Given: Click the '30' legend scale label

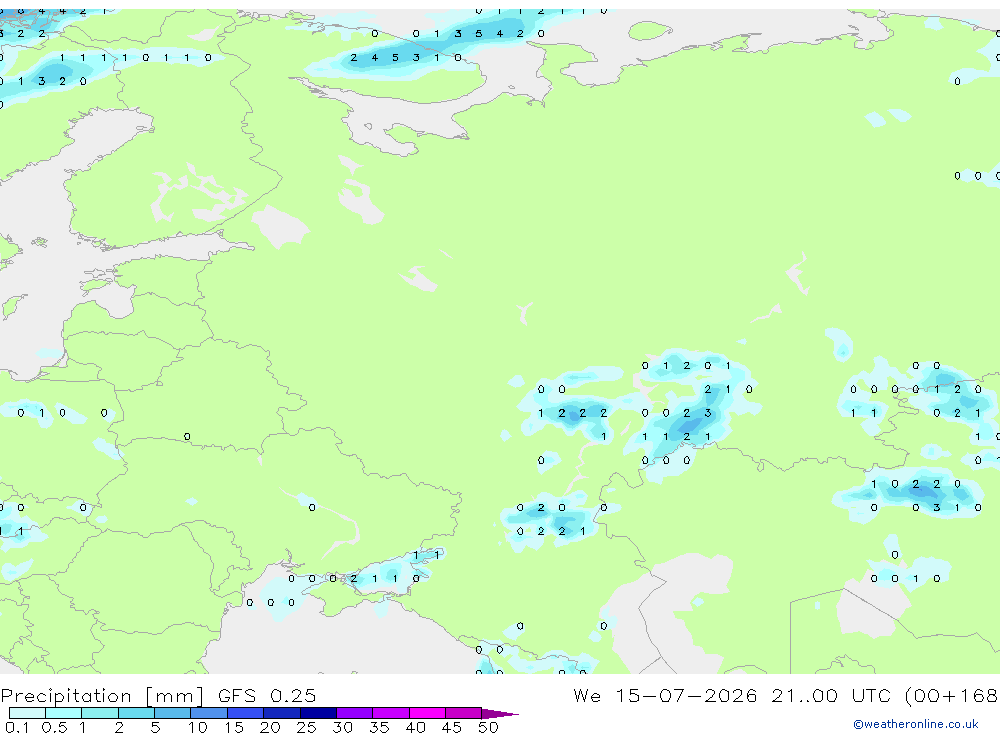Looking at the screenshot, I should 343,727.
